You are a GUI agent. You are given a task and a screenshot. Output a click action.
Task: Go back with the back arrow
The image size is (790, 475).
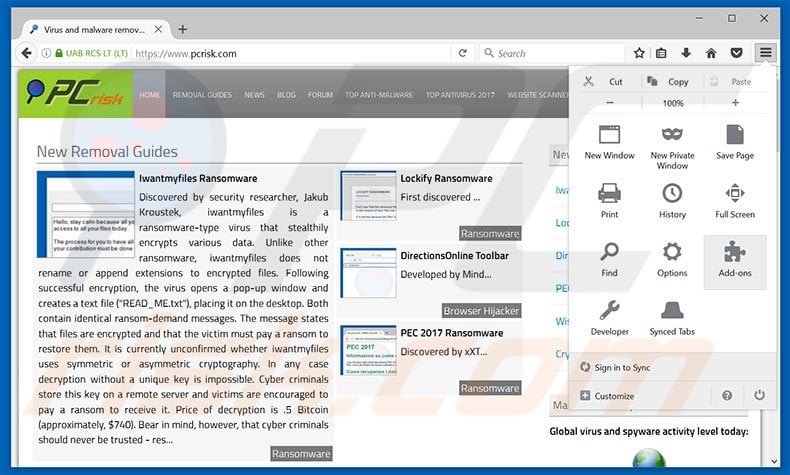click(26, 53)
